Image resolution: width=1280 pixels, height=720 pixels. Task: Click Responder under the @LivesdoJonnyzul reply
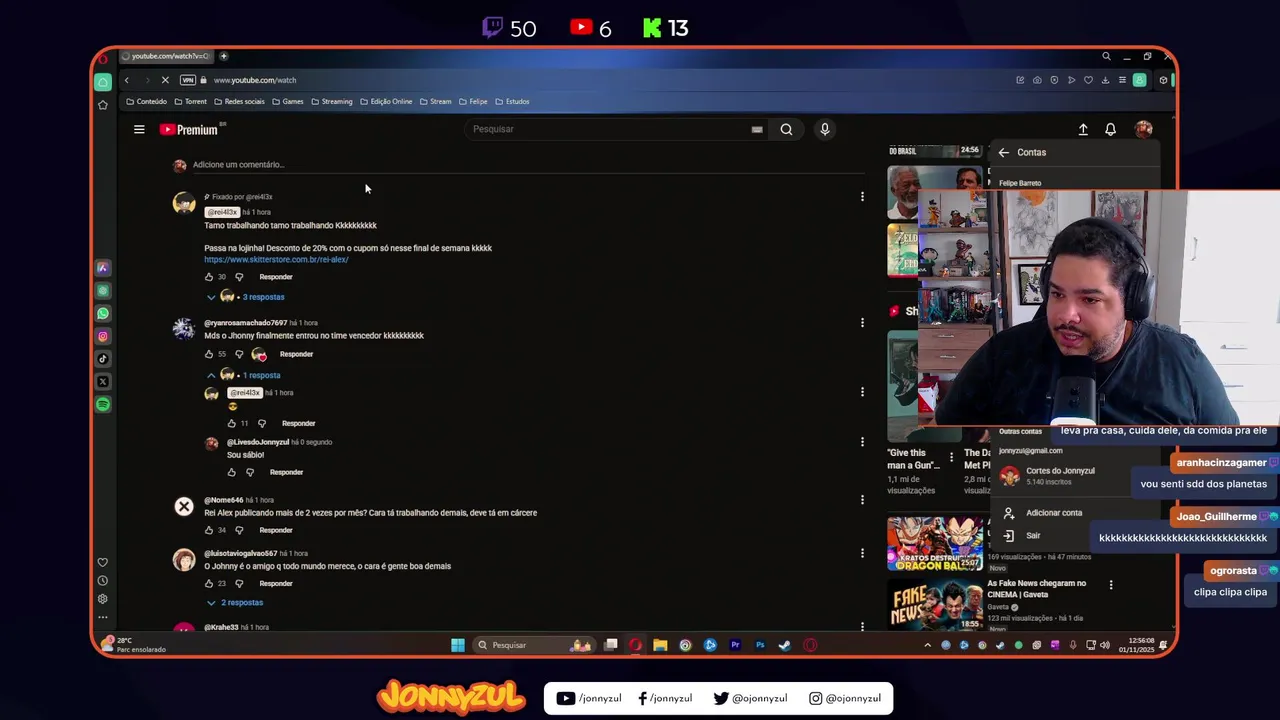[x=286, y=472]
